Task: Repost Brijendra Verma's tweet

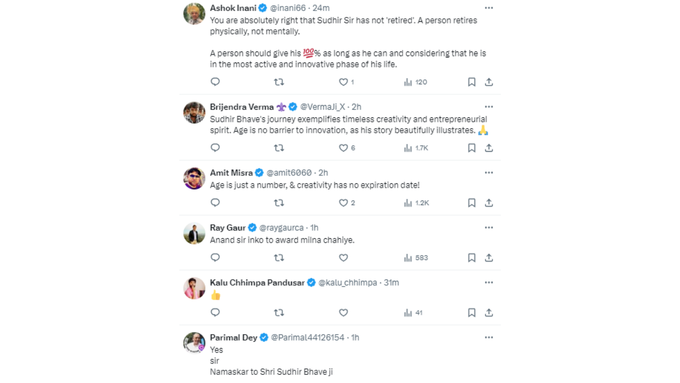Action: (279, 148)
